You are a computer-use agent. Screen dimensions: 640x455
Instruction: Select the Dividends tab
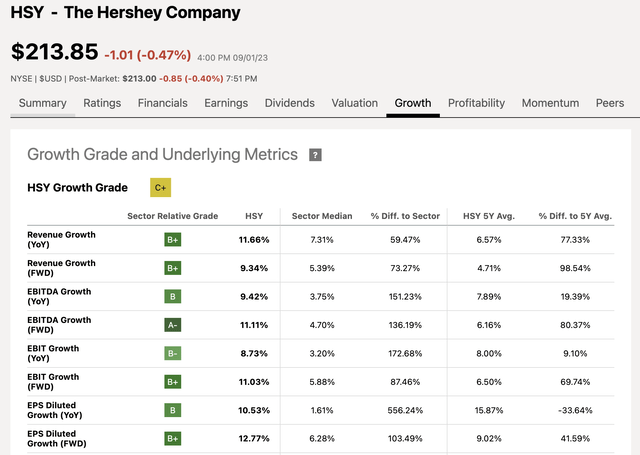point(289,103)
